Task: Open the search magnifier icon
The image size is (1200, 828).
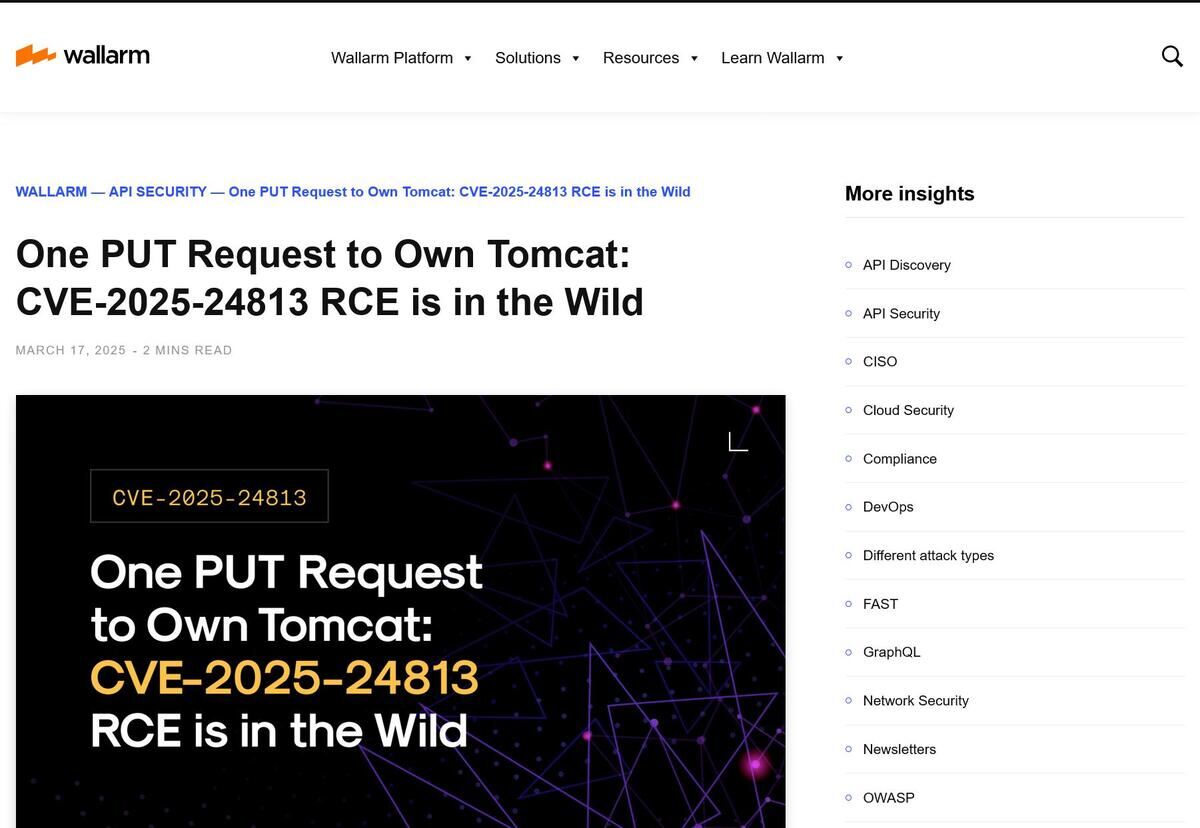Action: (1172, 56)
